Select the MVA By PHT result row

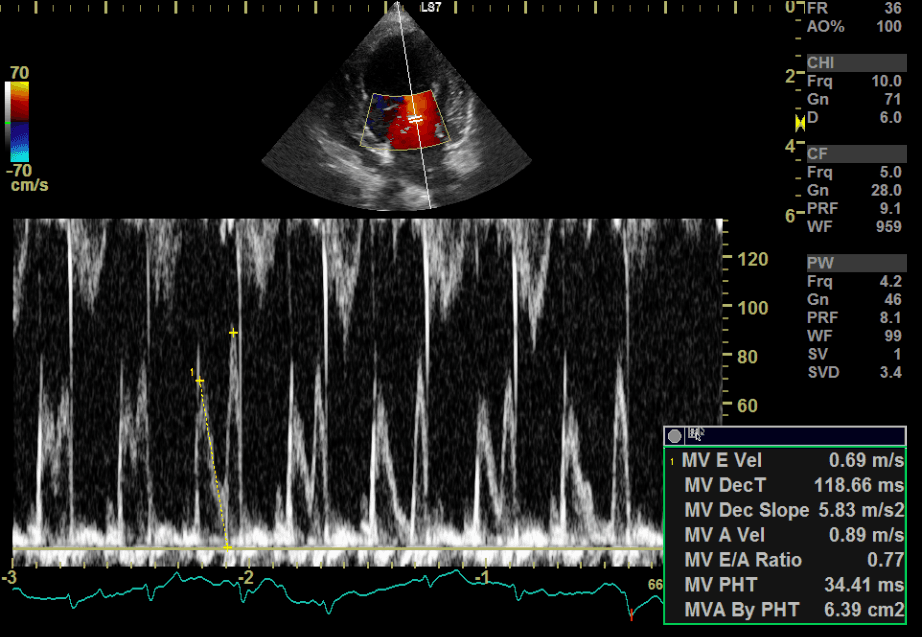point(785,610)
